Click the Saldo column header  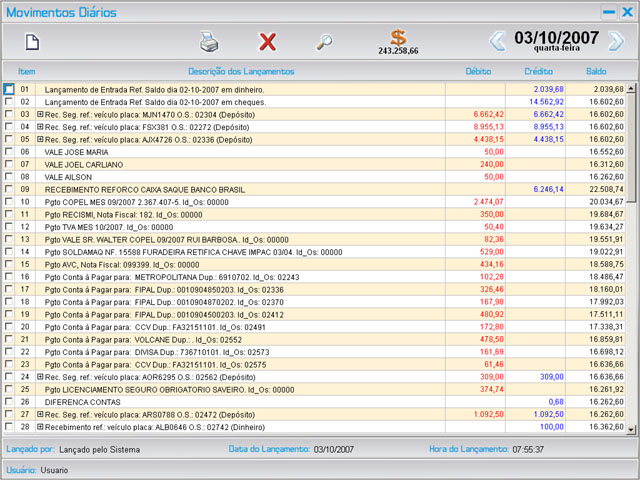tap(596, 72)
